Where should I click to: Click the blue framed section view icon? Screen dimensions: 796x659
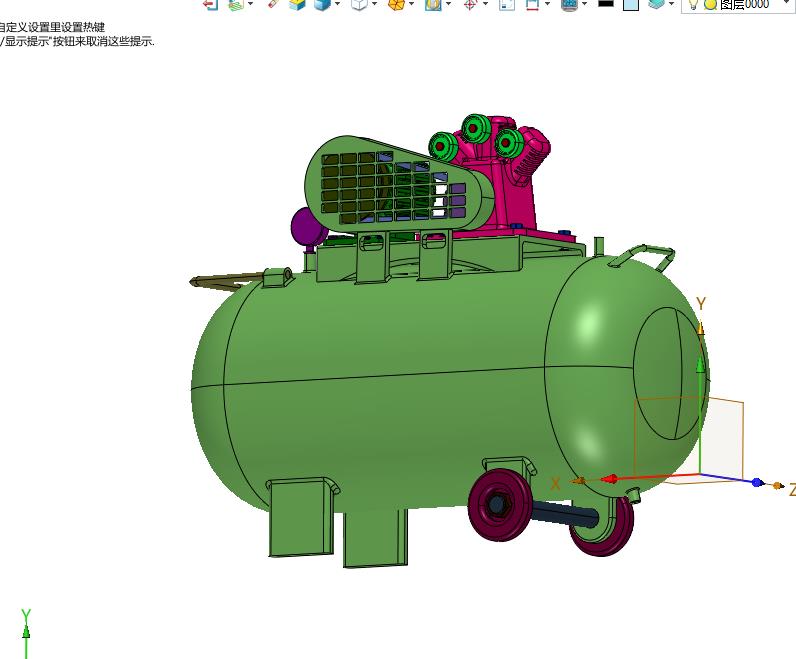point(433,4)
